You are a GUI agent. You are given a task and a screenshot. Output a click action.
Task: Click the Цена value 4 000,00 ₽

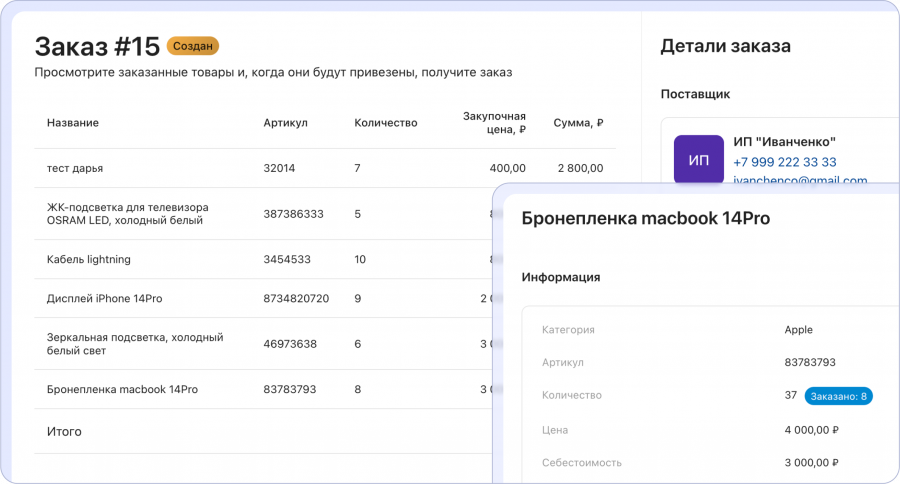coord(812,430)
